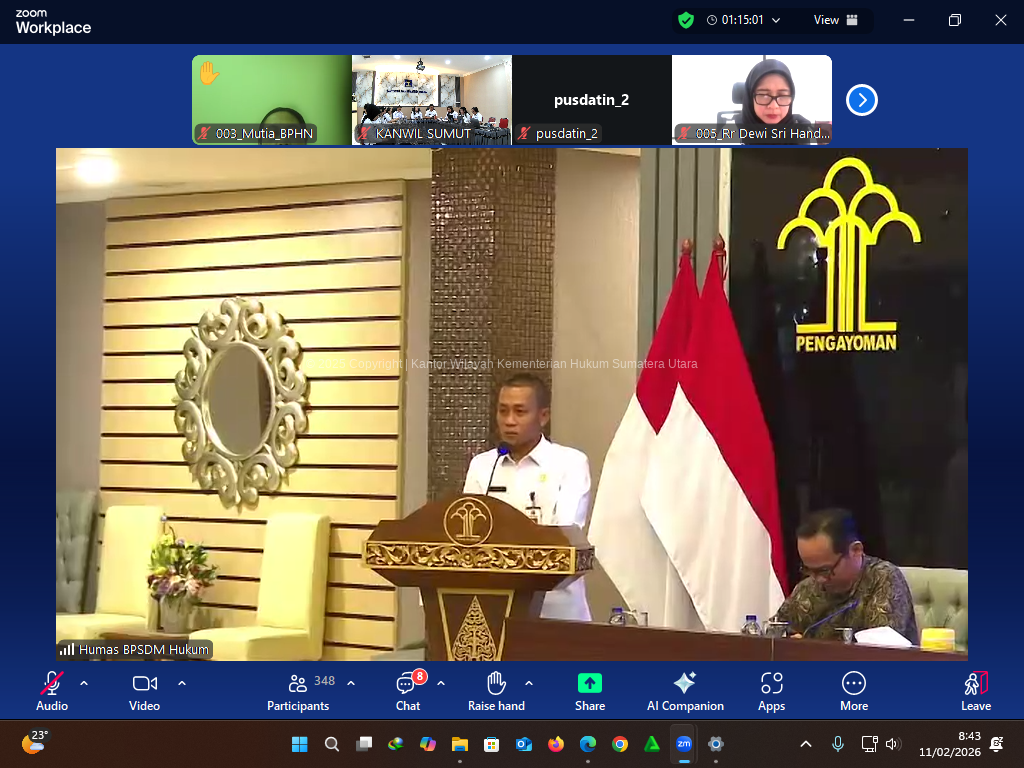Unmute the microphone via Audio button

tap(52, 691)
